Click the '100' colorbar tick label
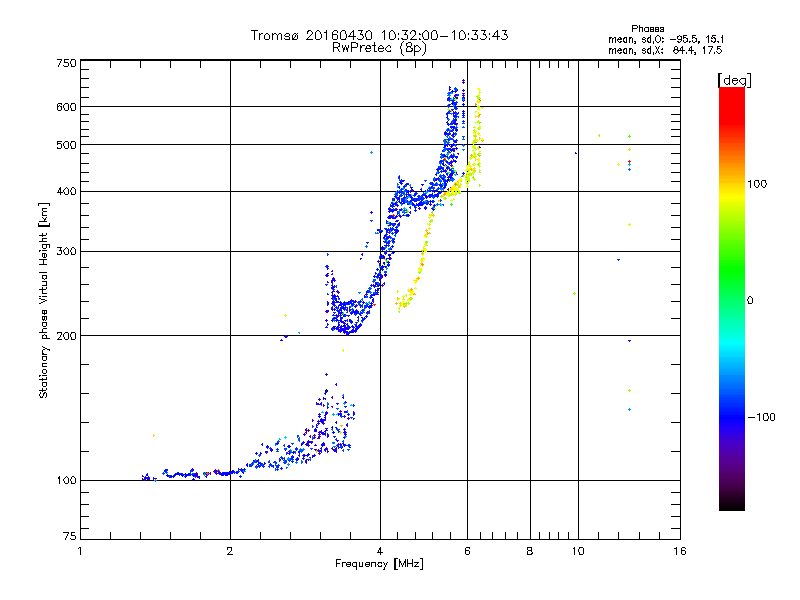 (x=757, y=184)
